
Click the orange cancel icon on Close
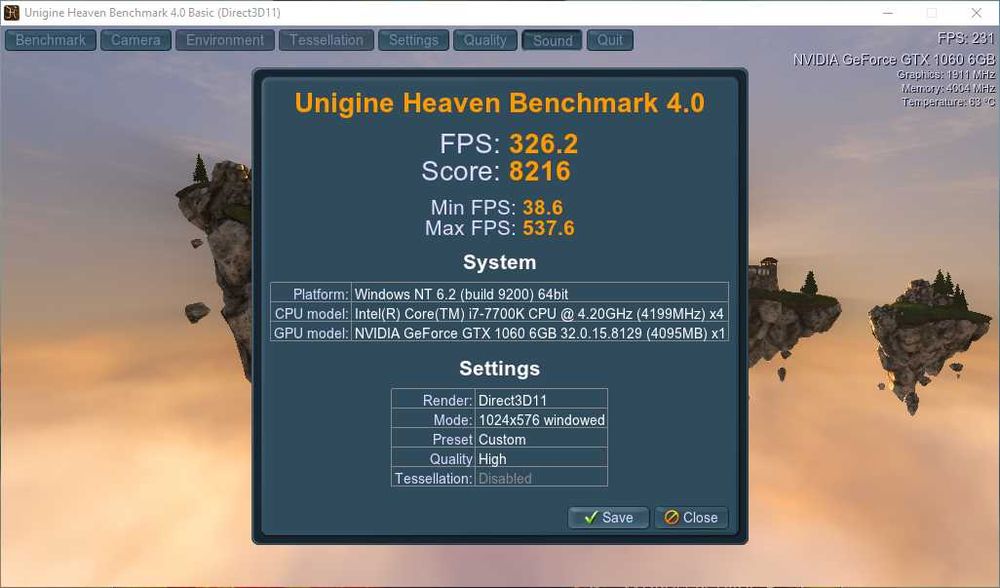click(671, 517)
